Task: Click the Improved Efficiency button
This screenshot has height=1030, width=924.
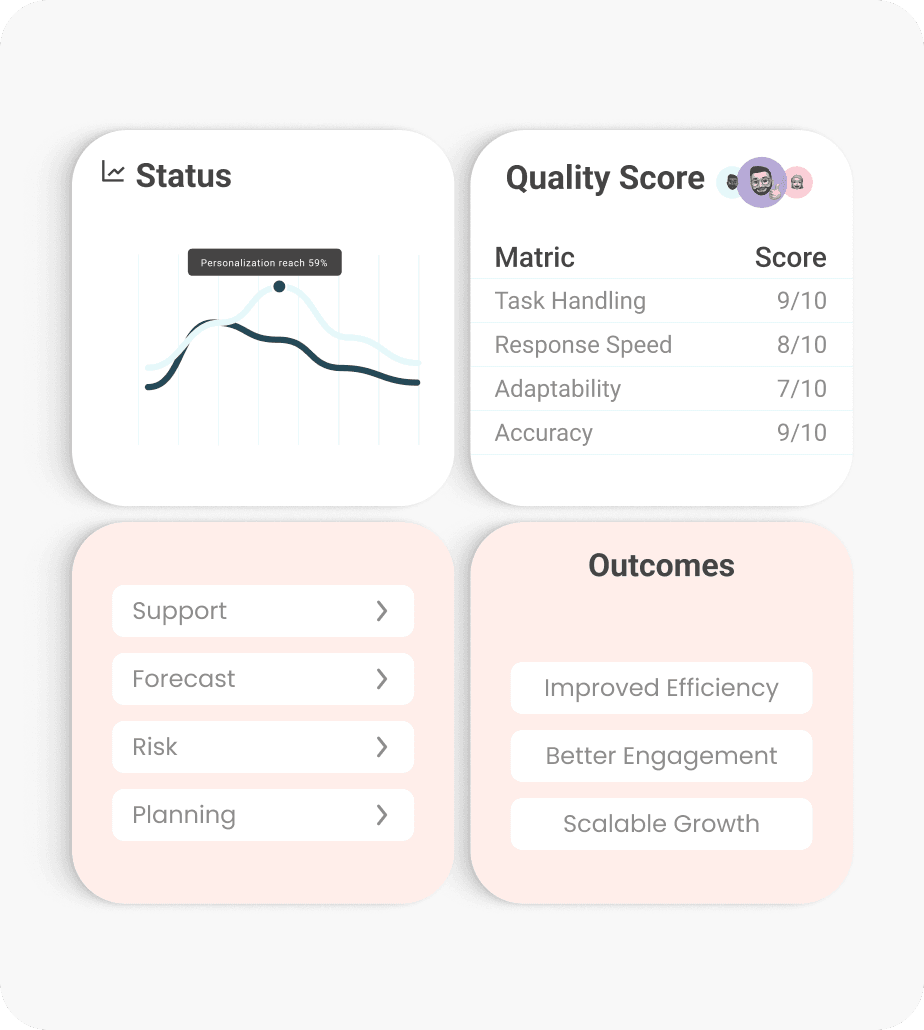Action: click(x=661, y=688)
